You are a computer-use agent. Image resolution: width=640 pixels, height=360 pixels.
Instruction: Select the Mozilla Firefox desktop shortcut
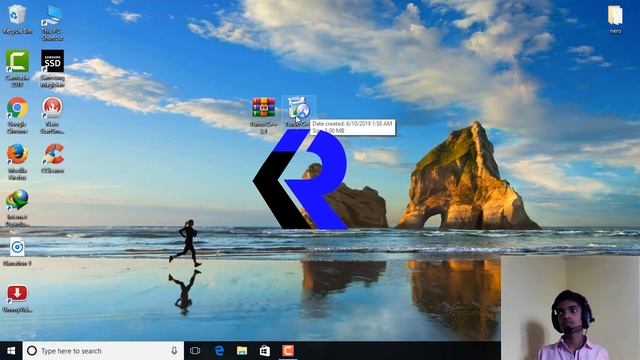point(17,155)
